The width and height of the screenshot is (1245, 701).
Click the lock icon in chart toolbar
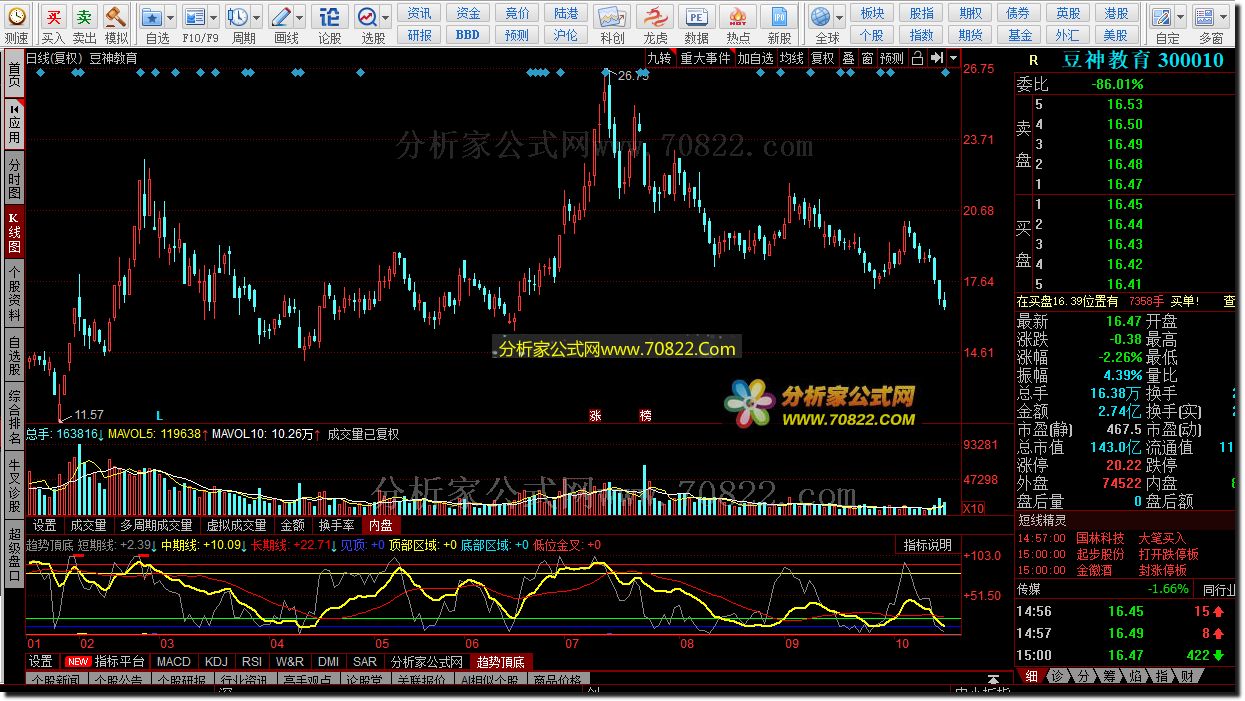coord(917,58)
